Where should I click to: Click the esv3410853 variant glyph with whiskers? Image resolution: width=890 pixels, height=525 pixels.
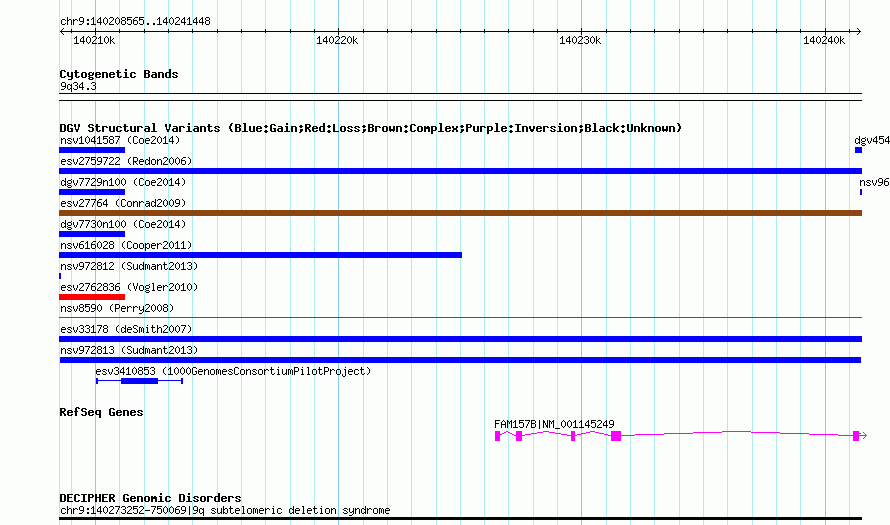(x=139, y=381)
